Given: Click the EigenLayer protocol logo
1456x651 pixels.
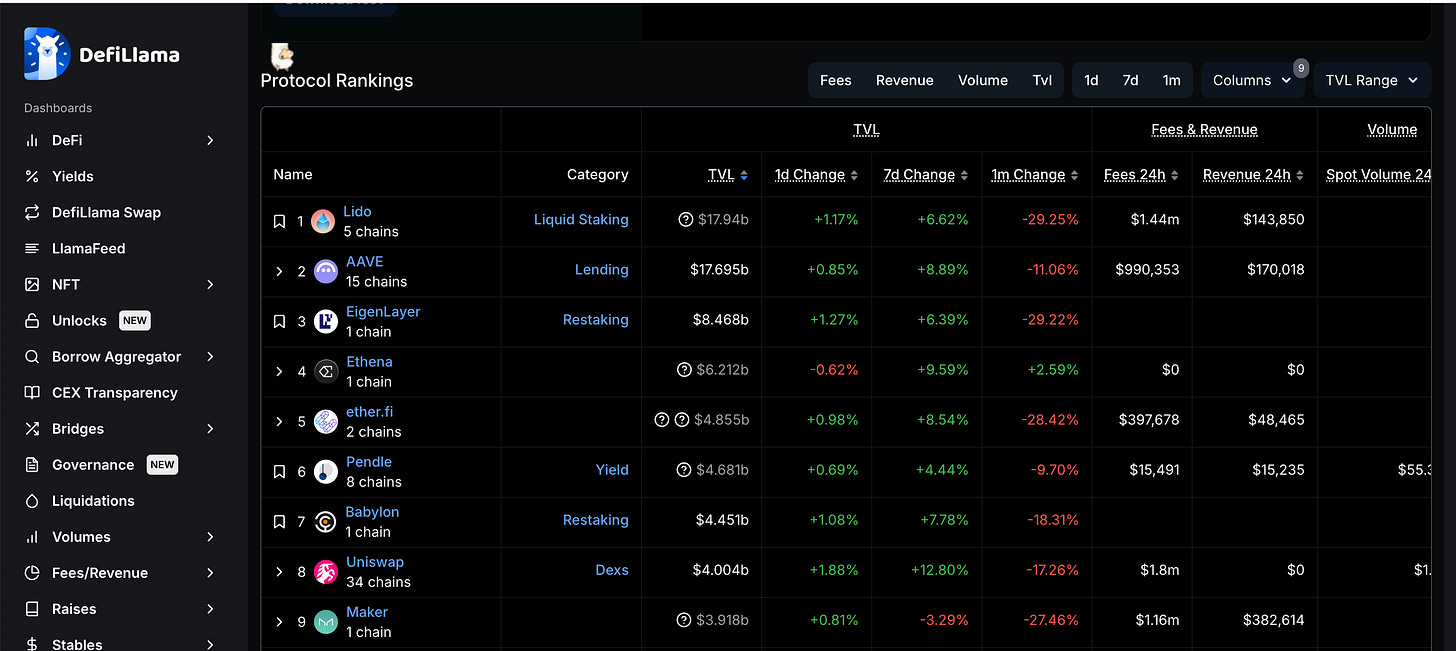Looking at the screenshot, I should [326, 322].
